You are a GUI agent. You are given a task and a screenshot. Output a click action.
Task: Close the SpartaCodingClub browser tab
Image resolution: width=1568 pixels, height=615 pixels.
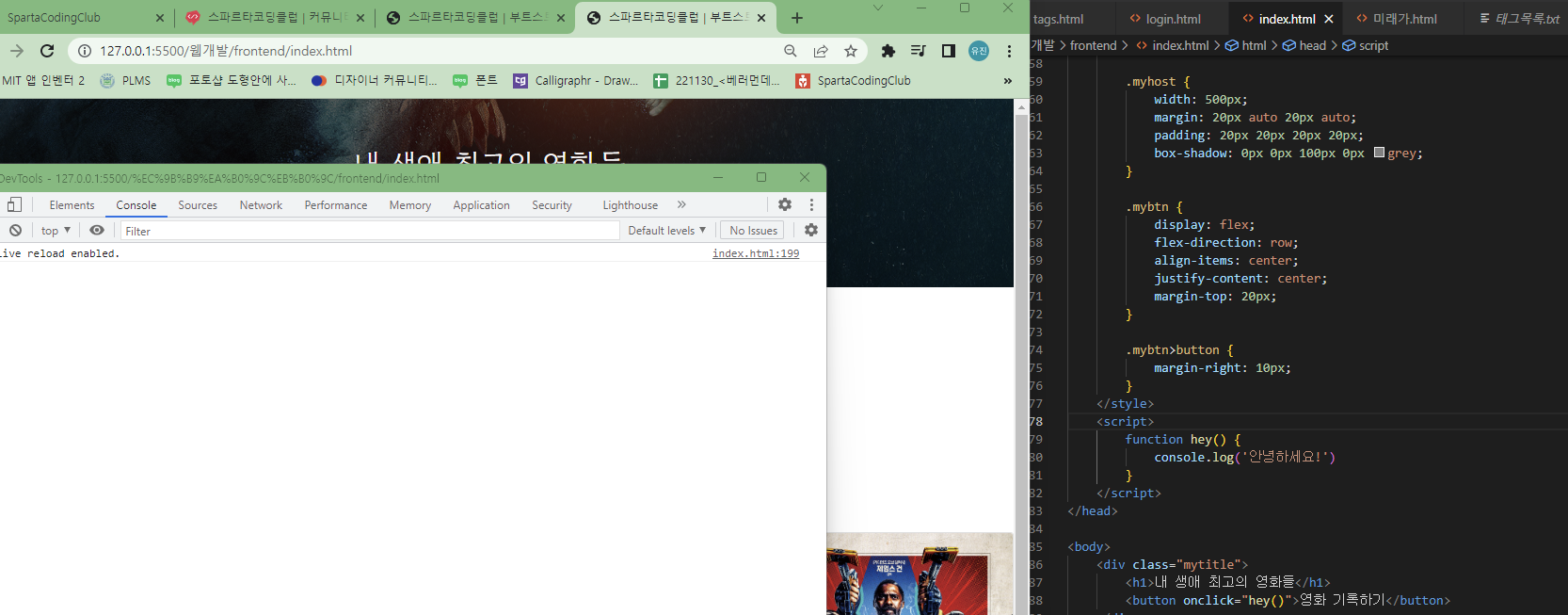click(159, 18)
